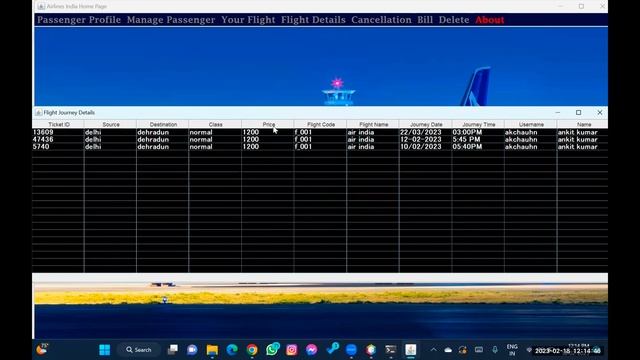Click f_001 flight code in ticket 47436 row
Viewport: 640px width, 360px height.
[x=320, y=140]
